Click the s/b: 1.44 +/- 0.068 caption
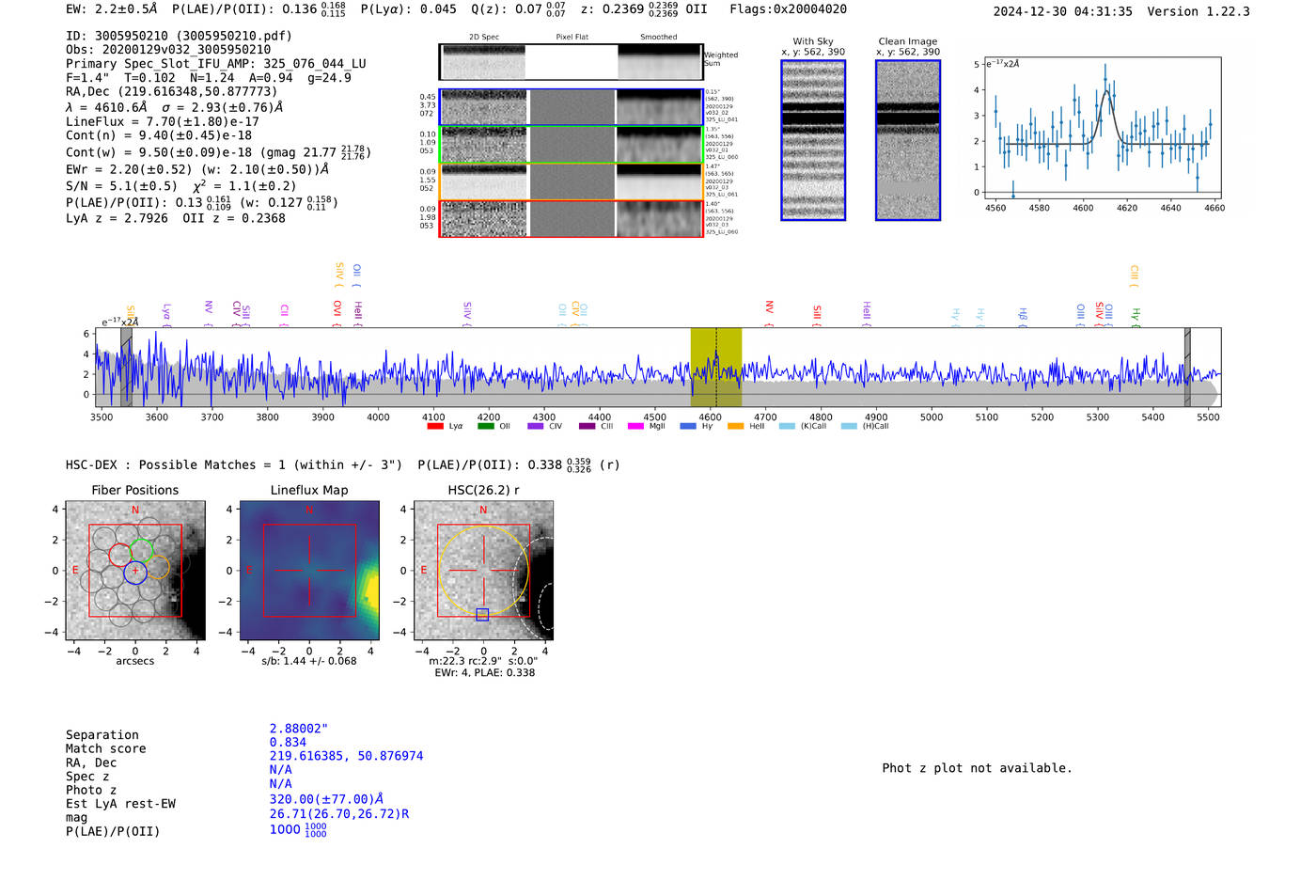Viewport: 1316px width, 896px height. (309, 661)
